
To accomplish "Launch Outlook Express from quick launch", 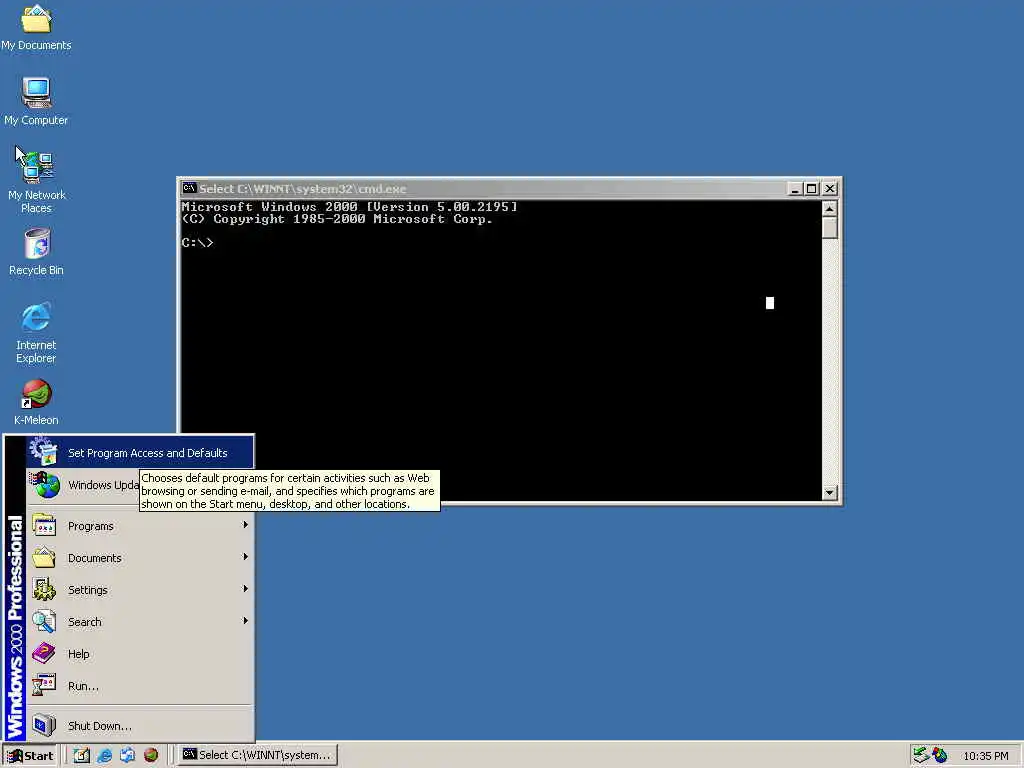I will [x=127, y=755].
